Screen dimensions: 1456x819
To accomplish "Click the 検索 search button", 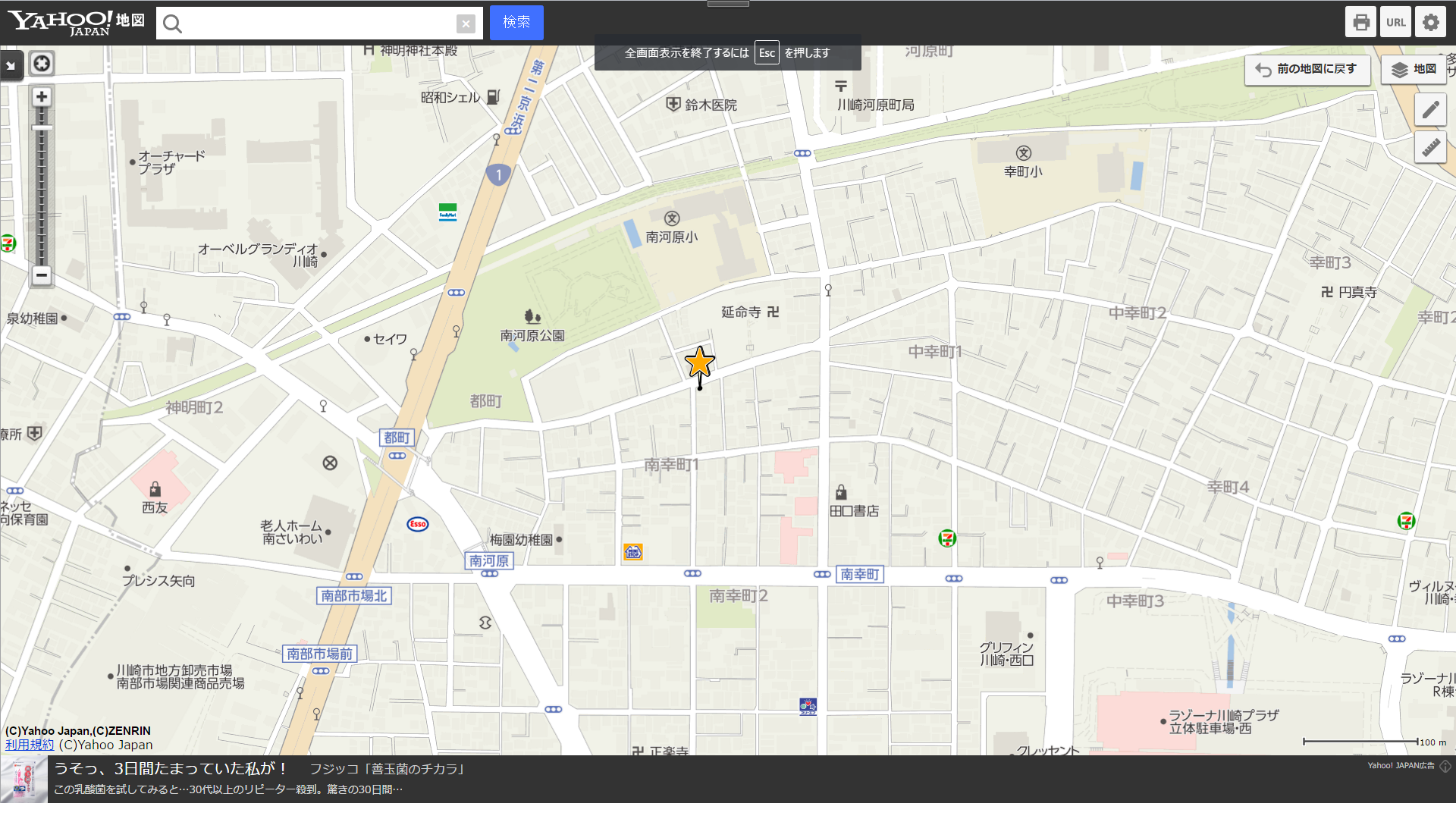I will 516,22.
